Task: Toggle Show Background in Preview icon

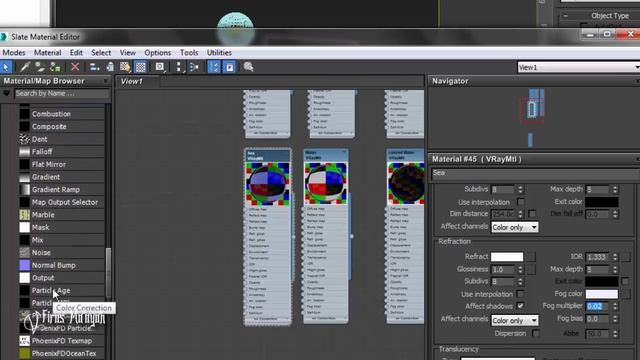Action: (140, 67)
